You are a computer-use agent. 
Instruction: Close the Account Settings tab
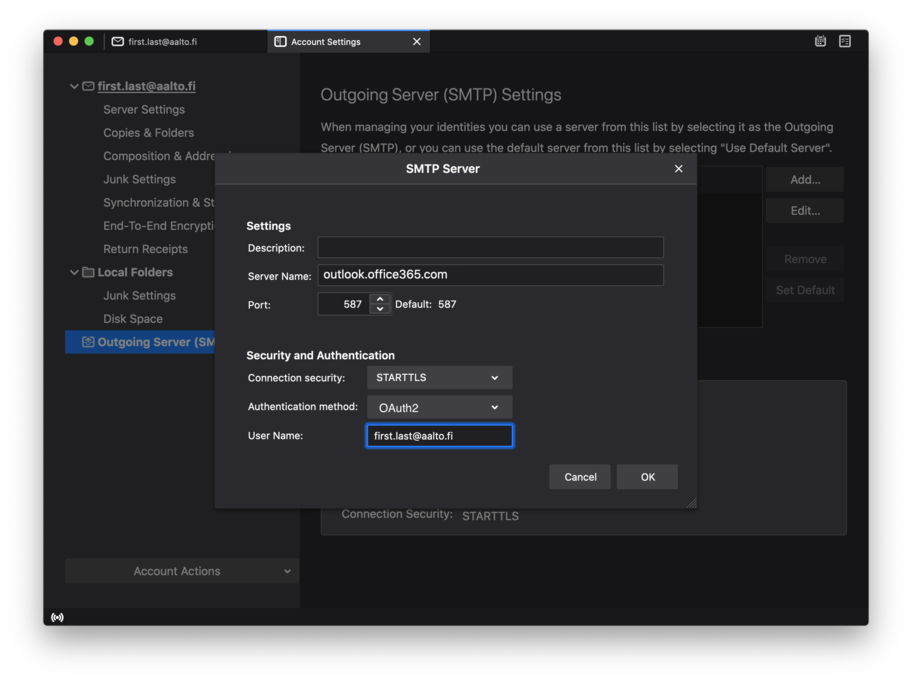tap(417, 42)
